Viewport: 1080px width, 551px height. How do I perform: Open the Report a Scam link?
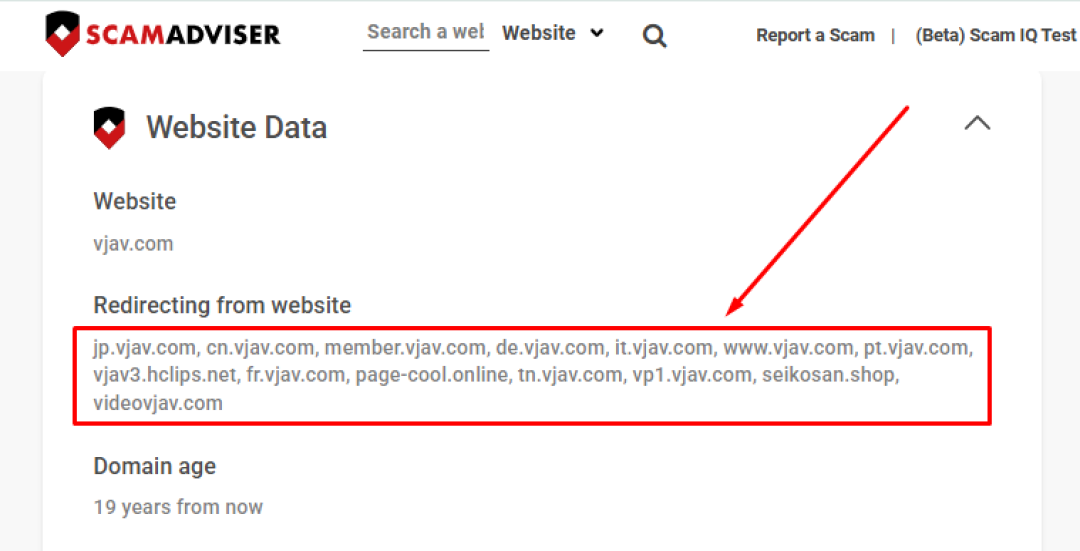(816, 35)
